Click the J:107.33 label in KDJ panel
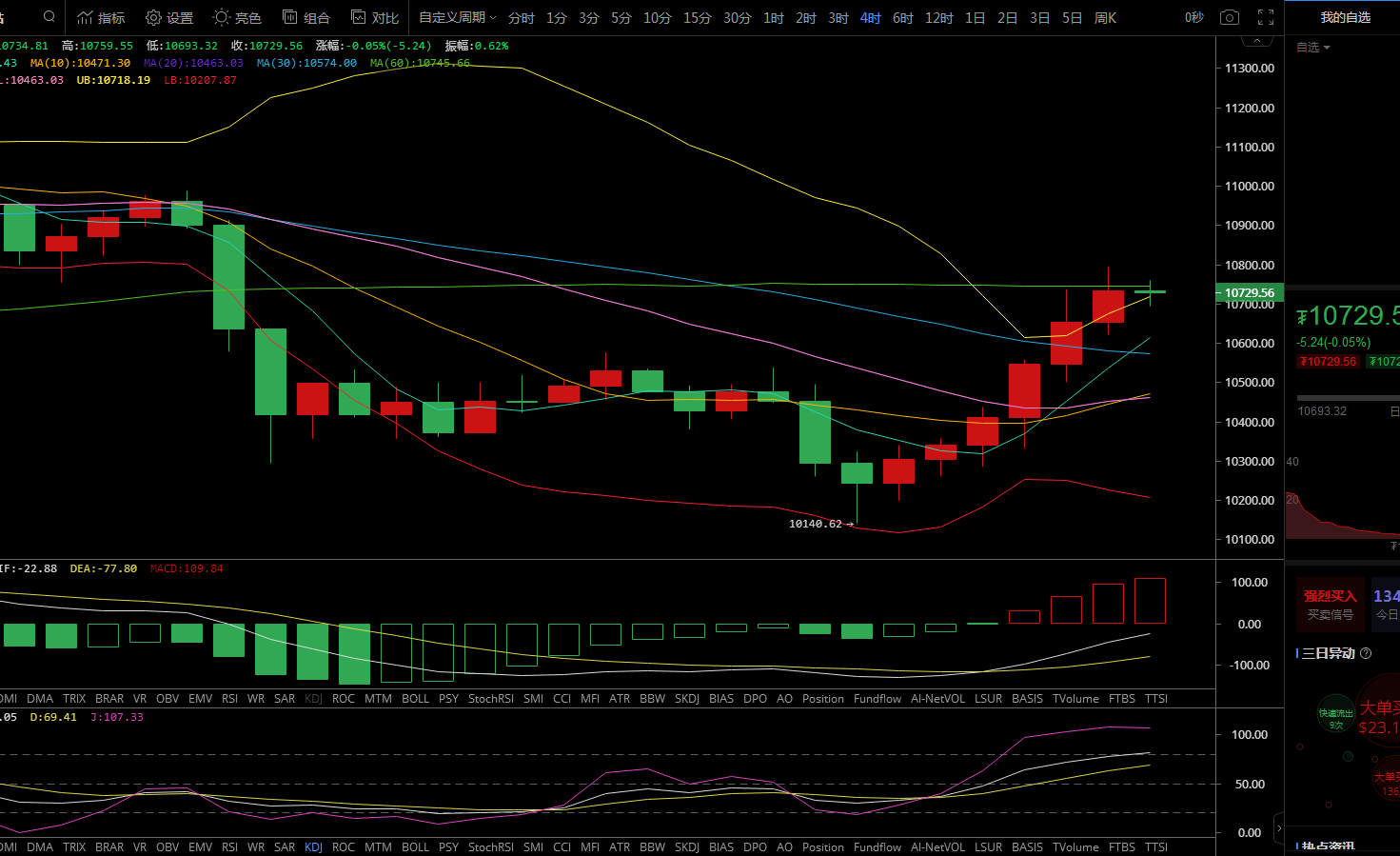The height and width of the screenshot is (856, 1400). [116, 717]
